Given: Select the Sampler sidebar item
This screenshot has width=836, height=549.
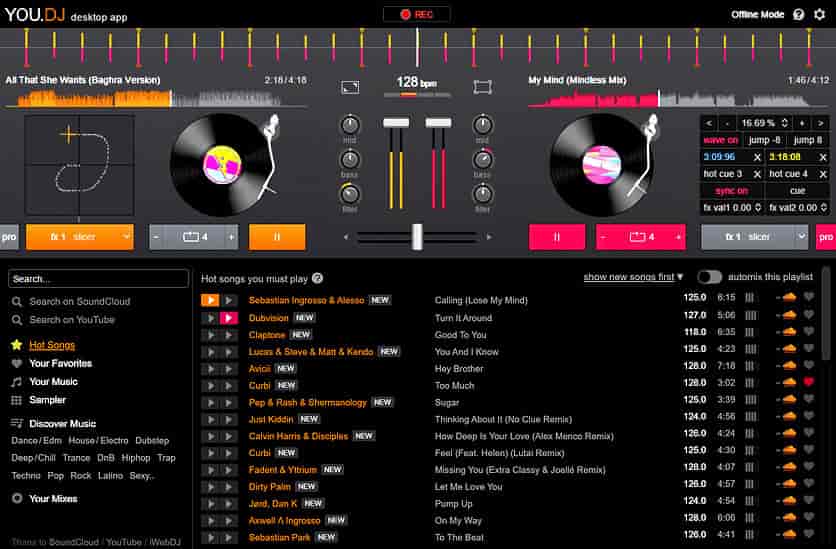Looking at the screenshot, I should click(47, 399).
